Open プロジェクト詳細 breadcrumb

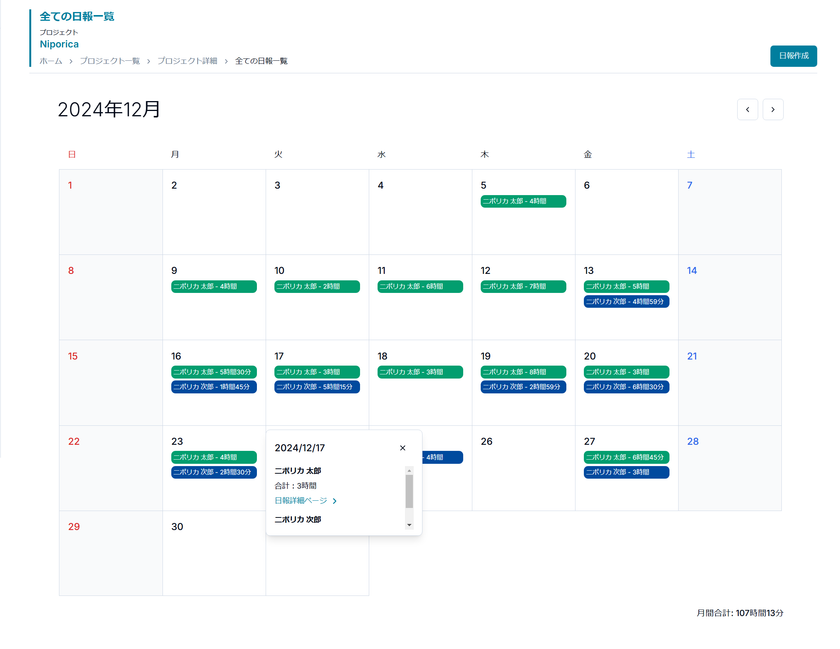pyautogui.click(x=187, y=61)
